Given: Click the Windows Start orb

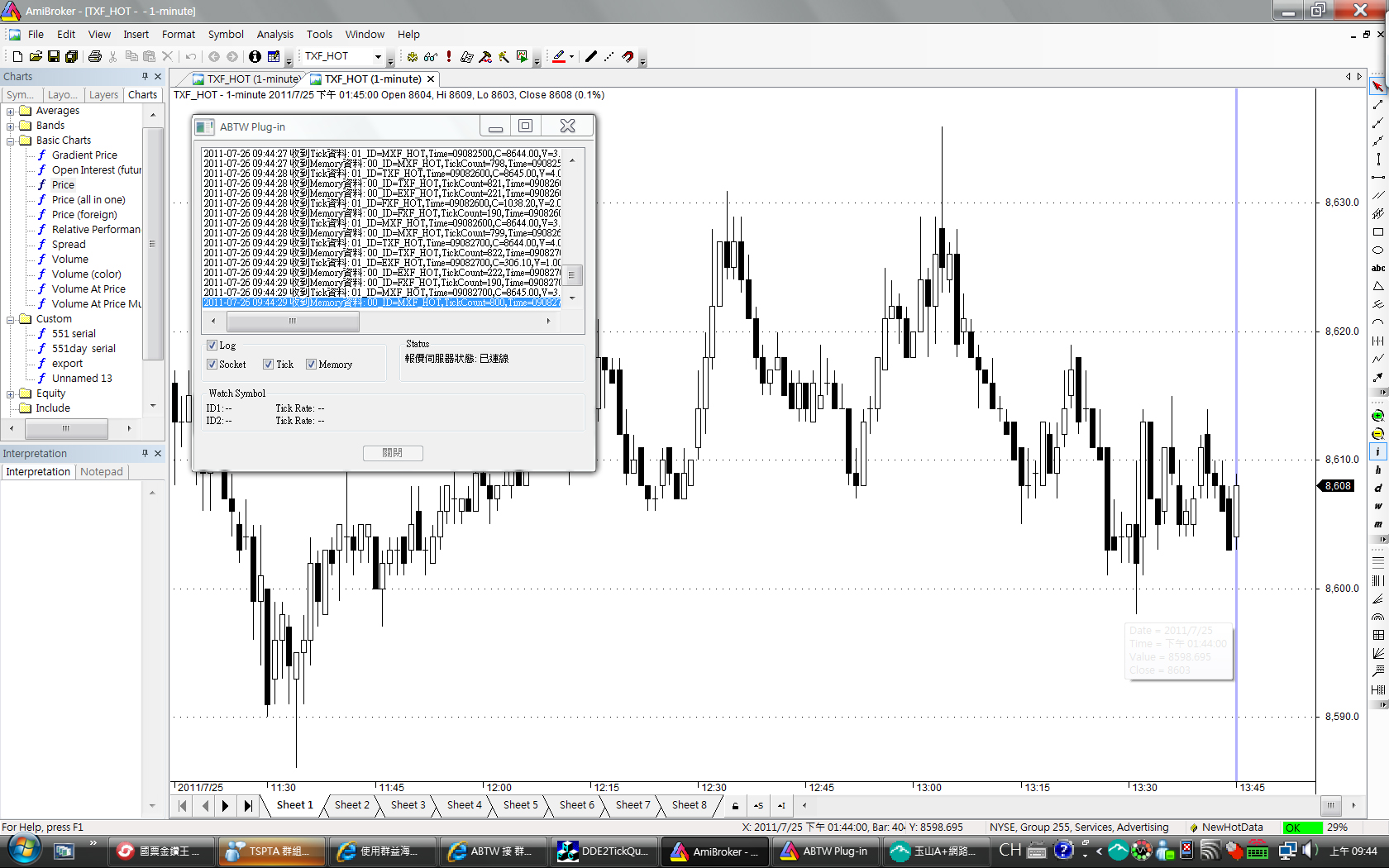Looking at the screenshot, I should [x=22, y=850].
